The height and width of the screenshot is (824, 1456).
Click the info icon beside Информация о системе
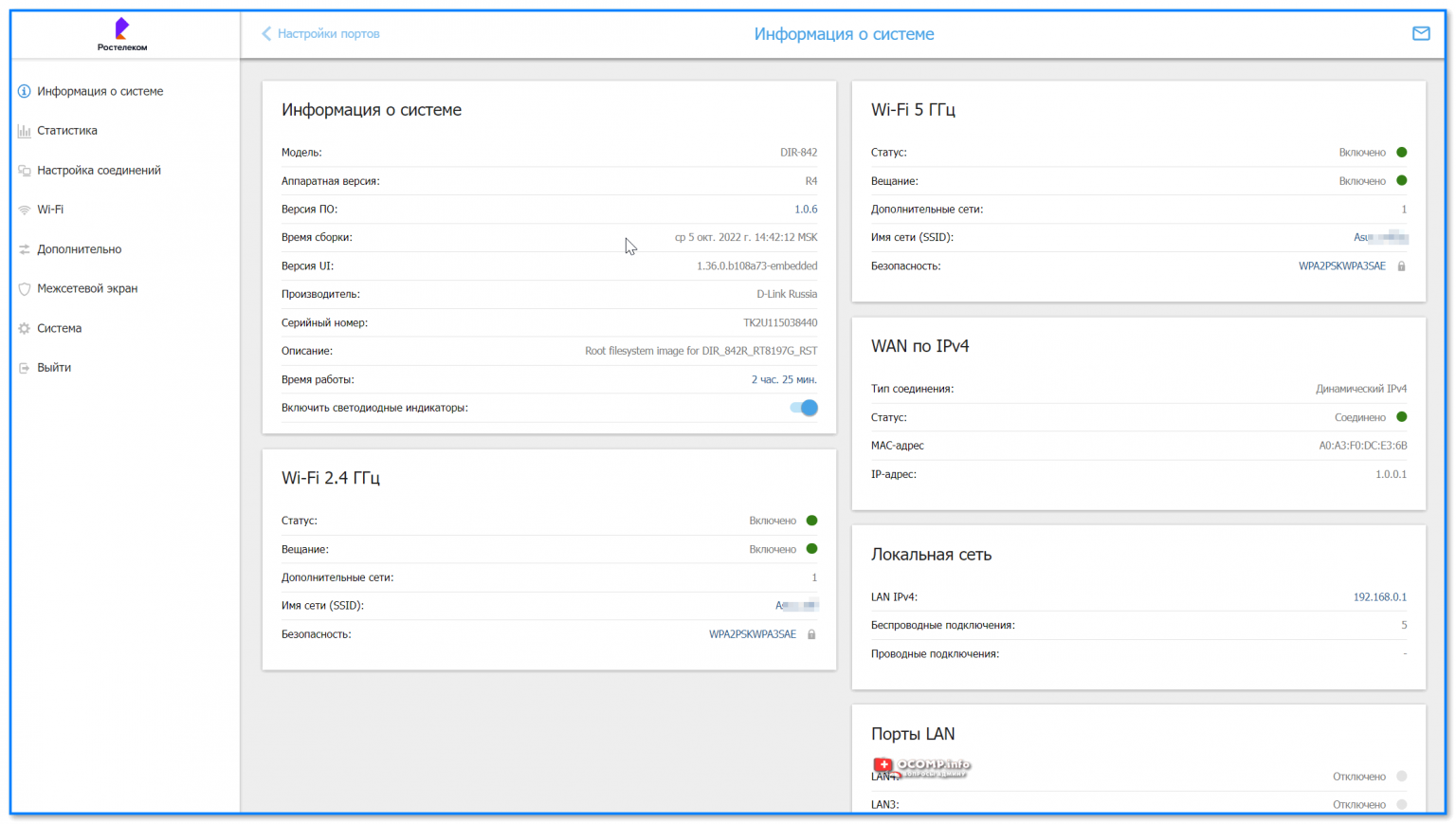(25, 91)
